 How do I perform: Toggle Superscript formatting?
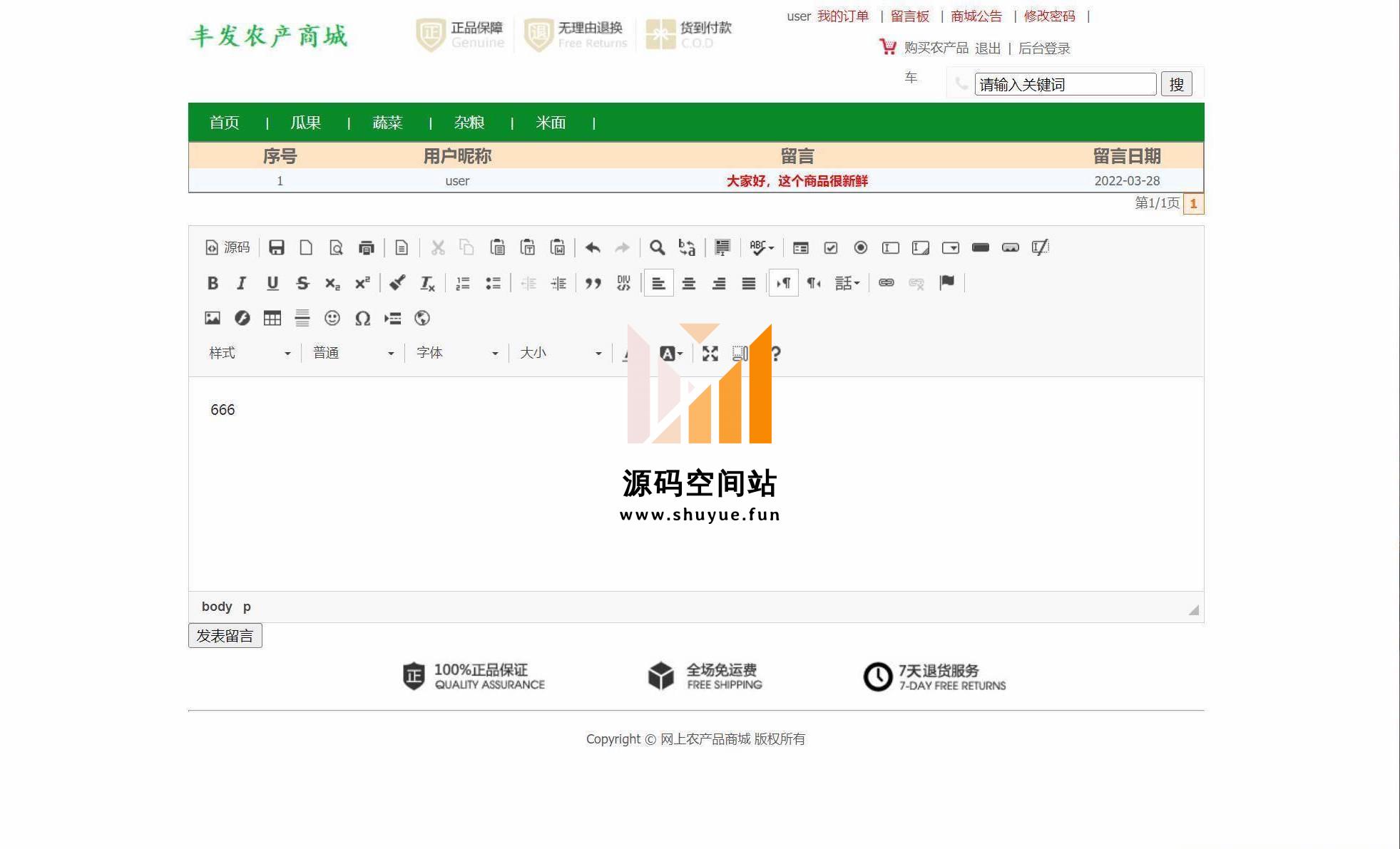pos(362,283)
